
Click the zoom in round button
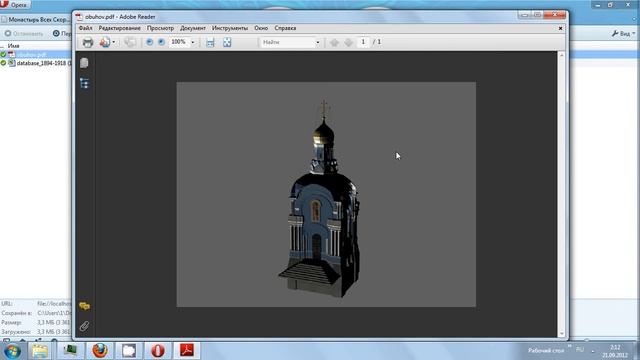pyautogui.click(x=162, y=42)
